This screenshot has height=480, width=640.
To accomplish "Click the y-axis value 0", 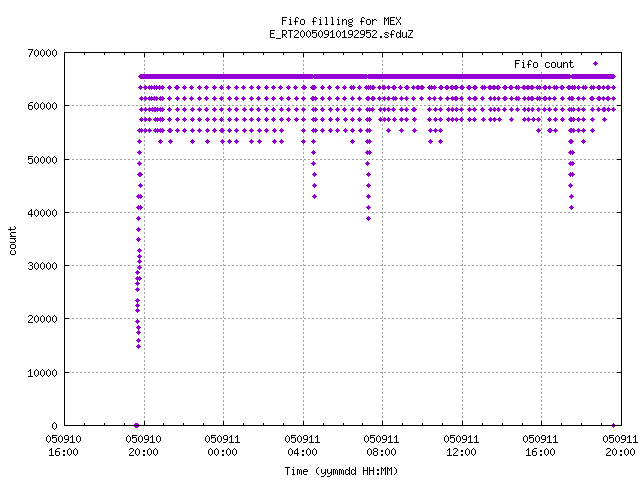I will pyautogui.click(x=54, y=426).
